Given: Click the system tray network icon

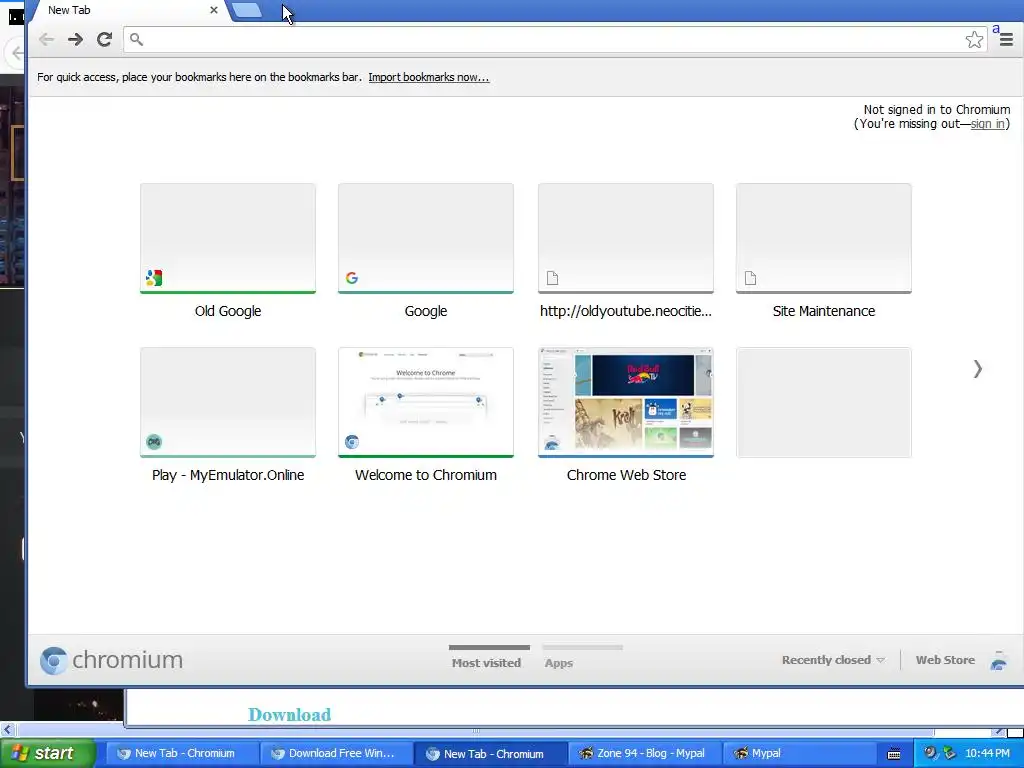Looking at the screenshot, I should pyautogui.click(x=949, y=753).
